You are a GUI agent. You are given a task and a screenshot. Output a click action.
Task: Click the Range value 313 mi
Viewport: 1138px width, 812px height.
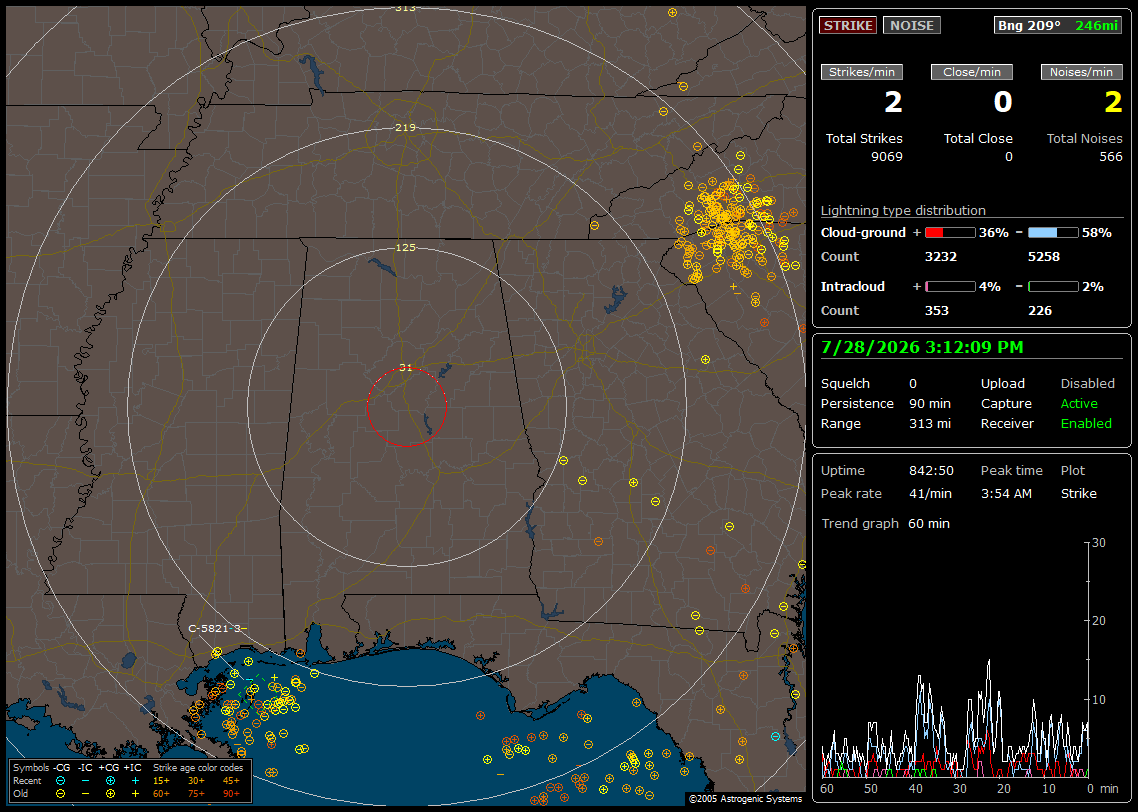coord(930,424)
